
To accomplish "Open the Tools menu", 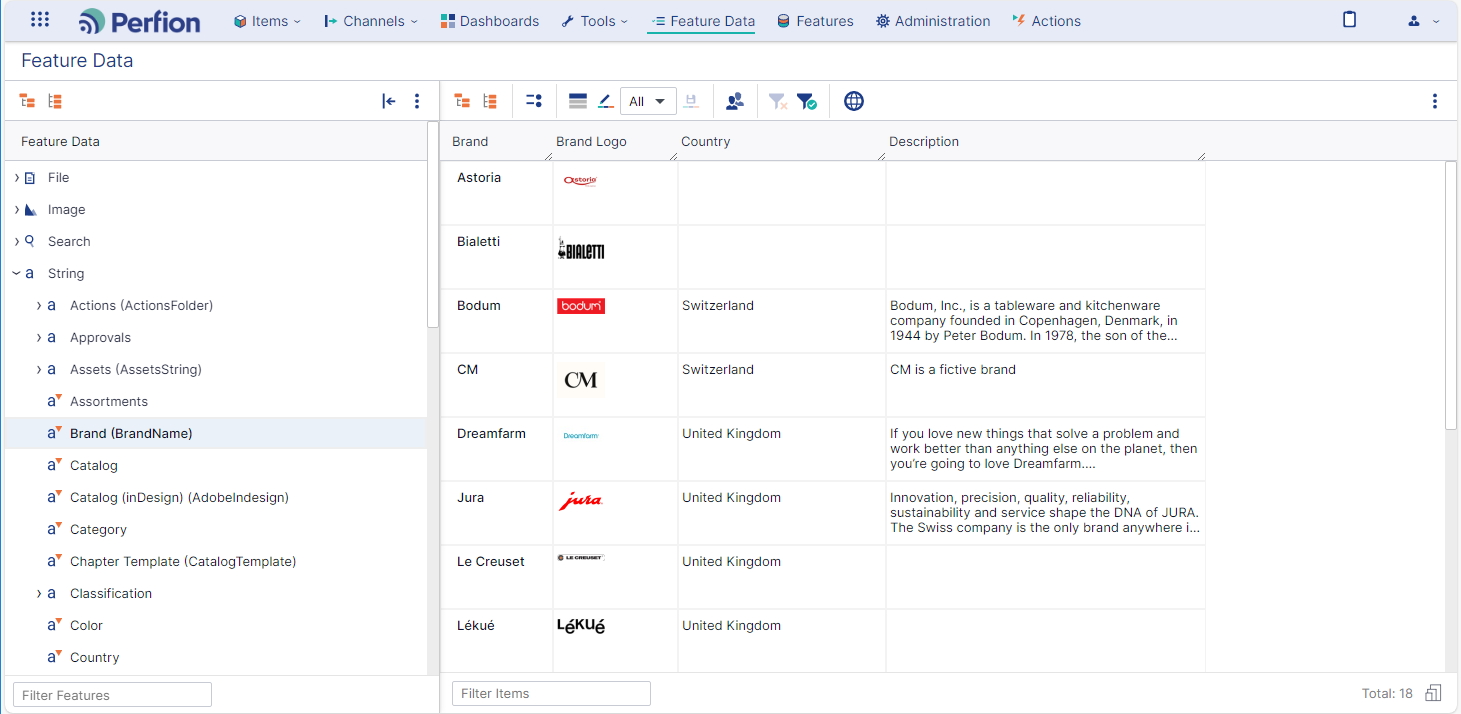I will (594, 21).
